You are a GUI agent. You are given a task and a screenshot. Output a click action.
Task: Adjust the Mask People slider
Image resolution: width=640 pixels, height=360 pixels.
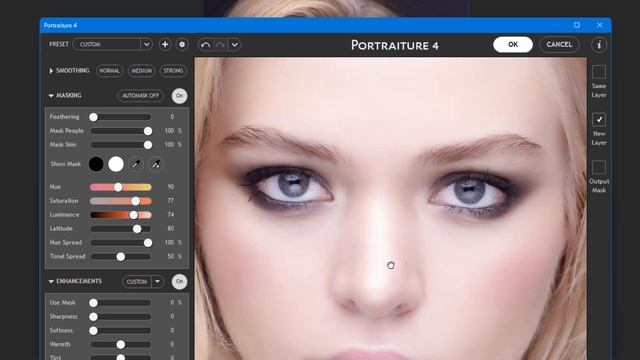120,131
